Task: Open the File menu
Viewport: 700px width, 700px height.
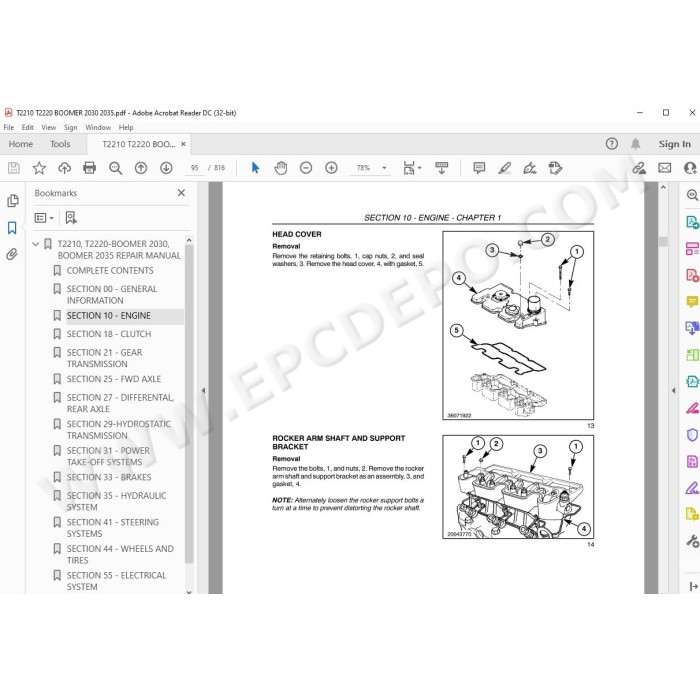Action: click(8, 127)
